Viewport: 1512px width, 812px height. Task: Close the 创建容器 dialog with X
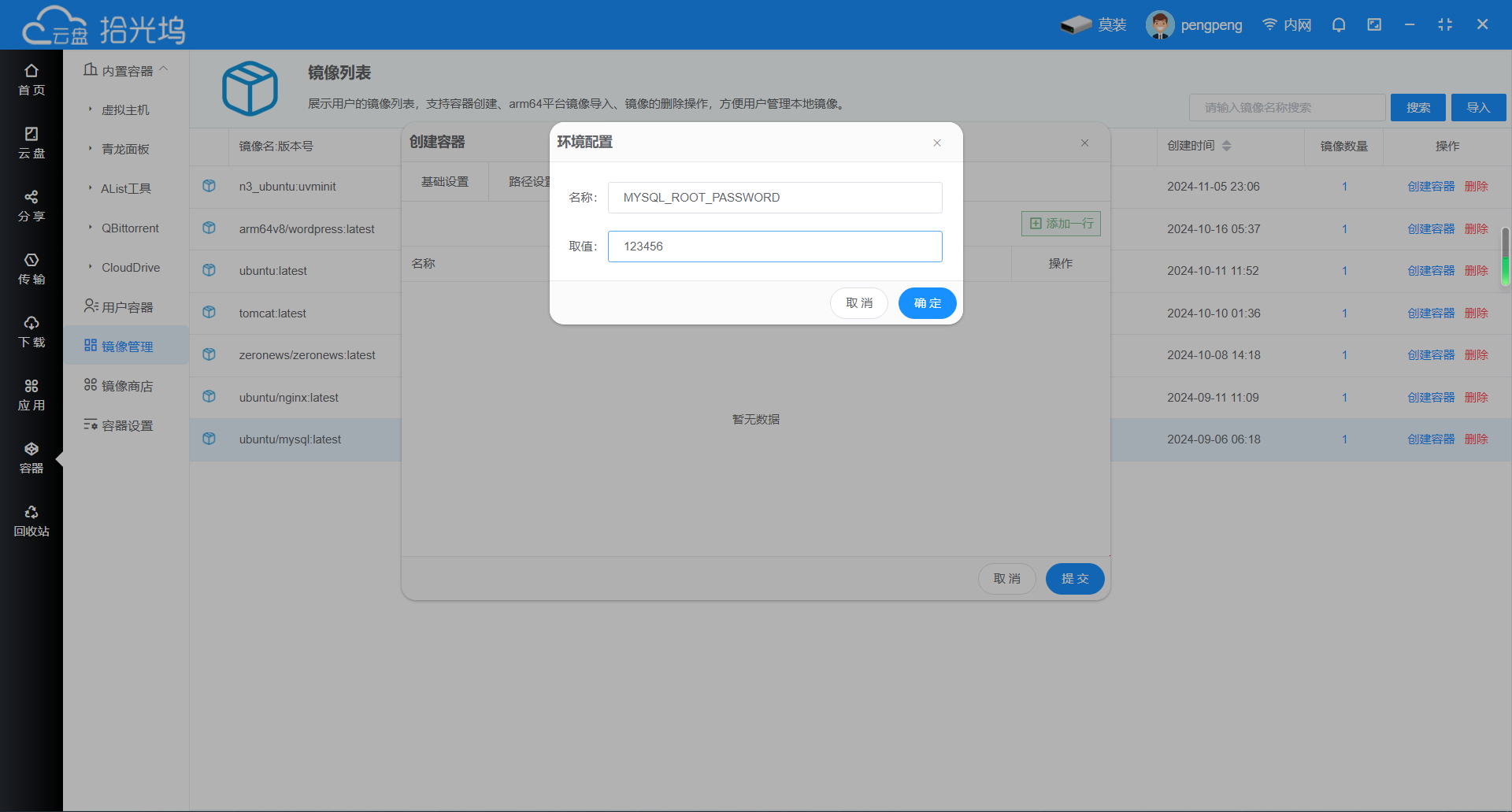pos(1084,143)
